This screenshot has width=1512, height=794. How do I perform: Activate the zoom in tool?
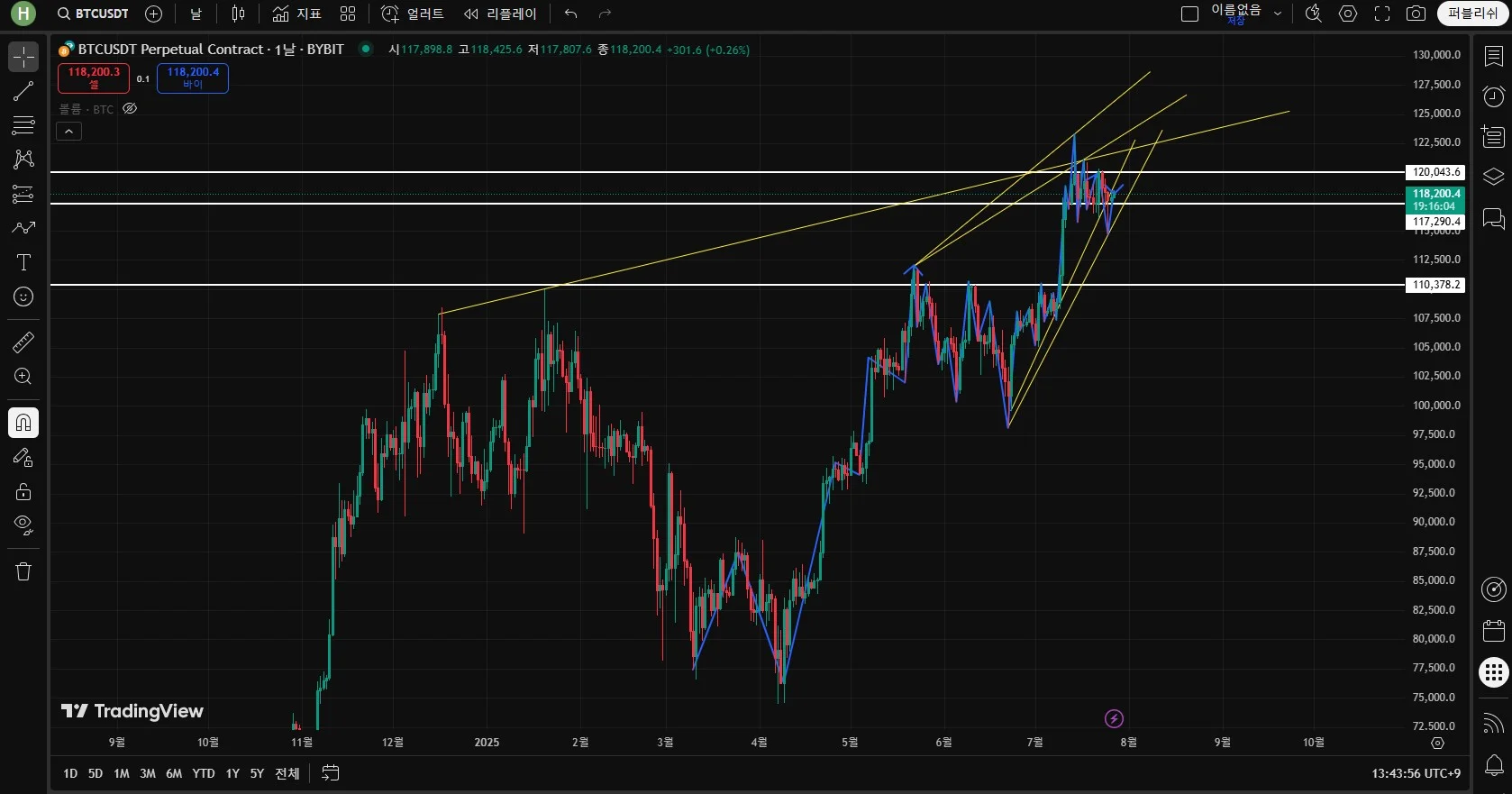point(23,377)
